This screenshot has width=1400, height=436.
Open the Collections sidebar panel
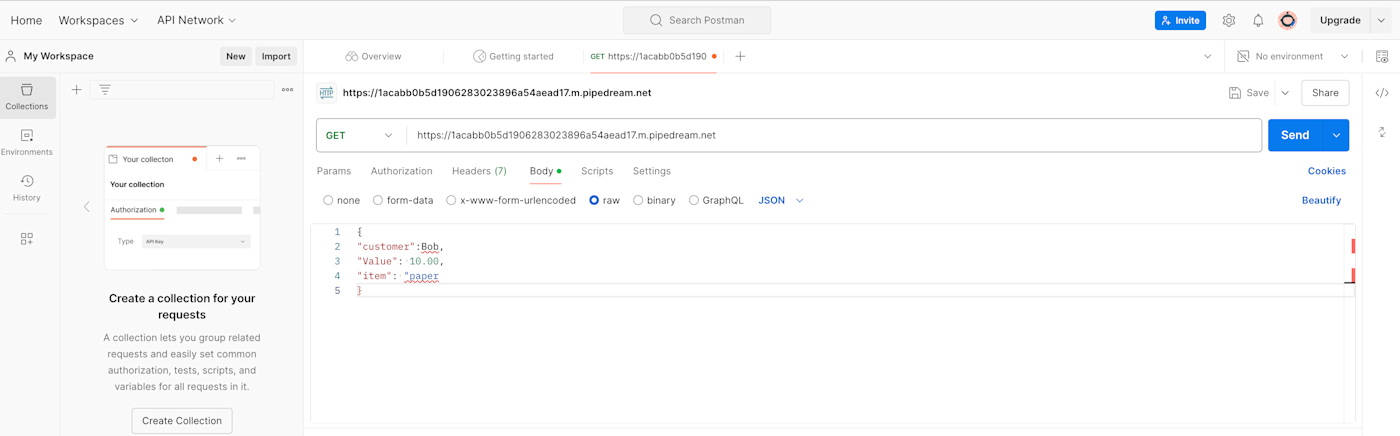pos(27,97)
